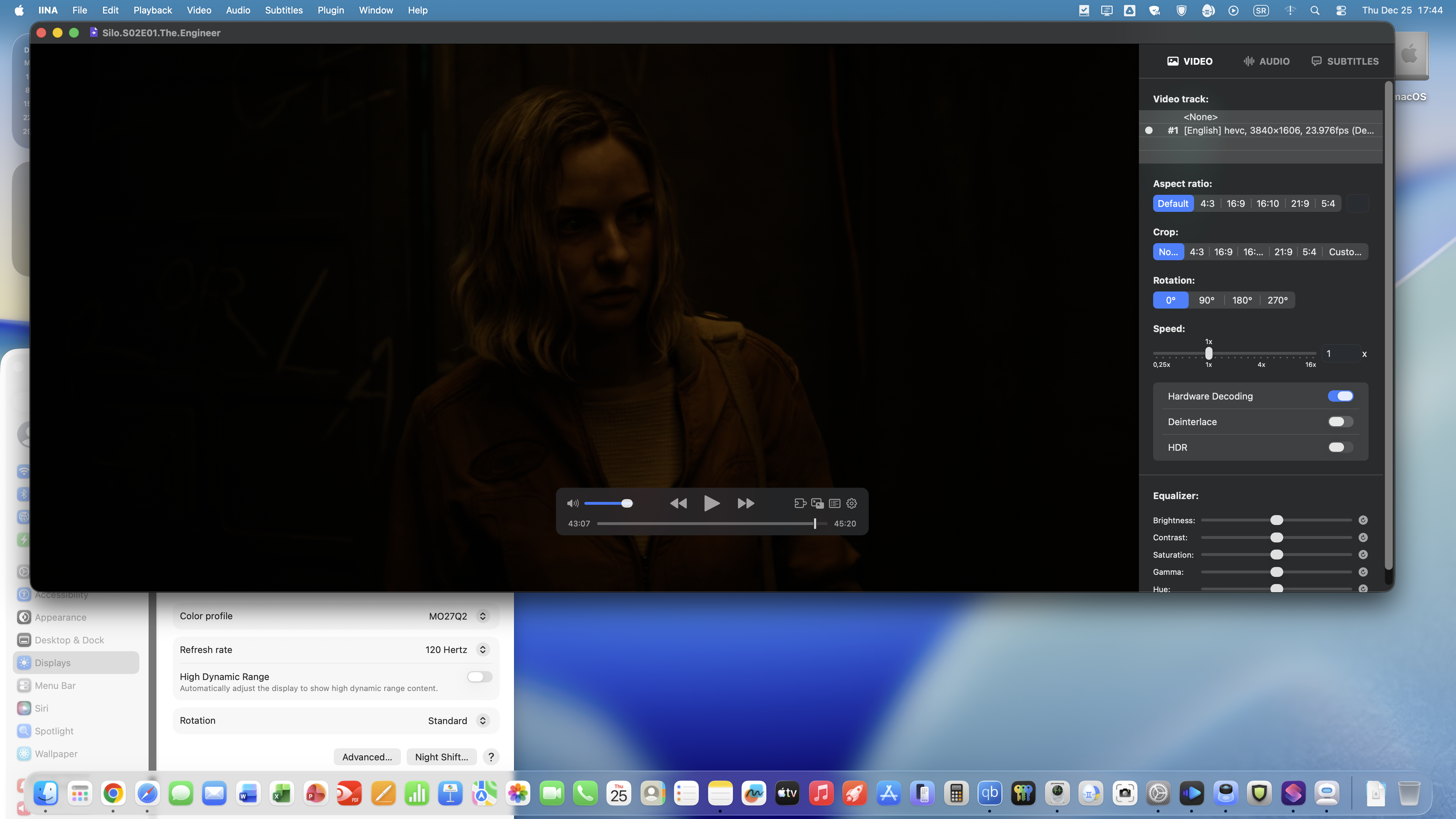Open IINA from the Dock
The height and width of the screenshot is (819, 1456).
point(1192,793)
